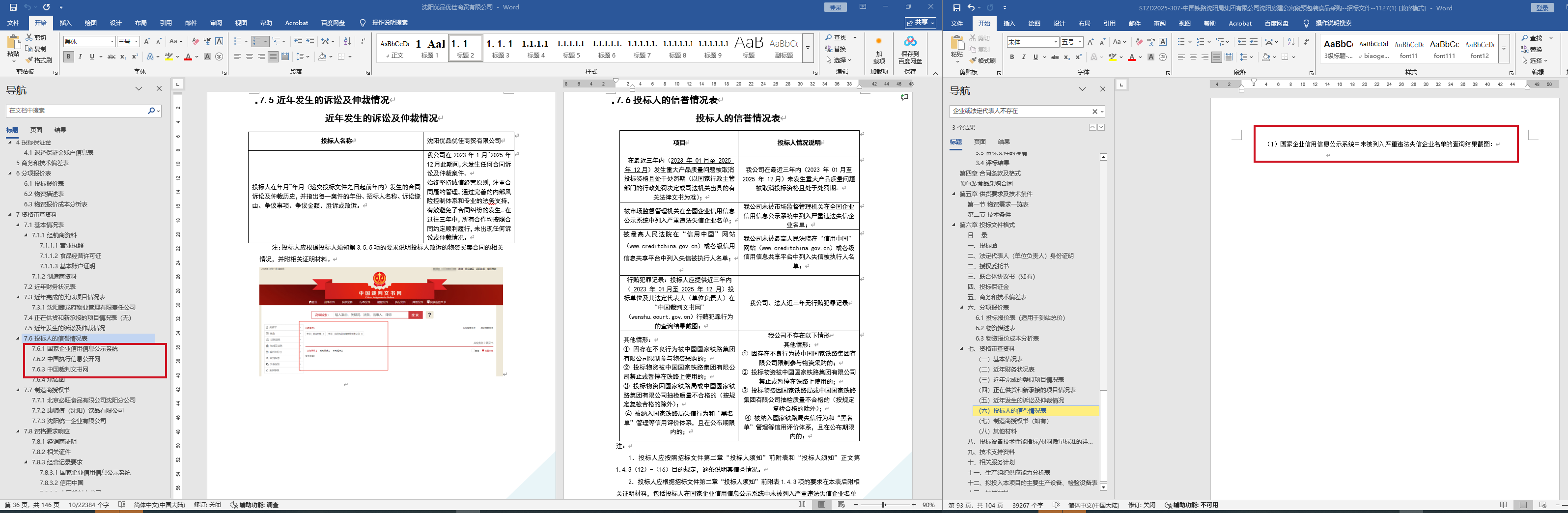
Task: Go to next search result in right navigation
Action: 1101,127
